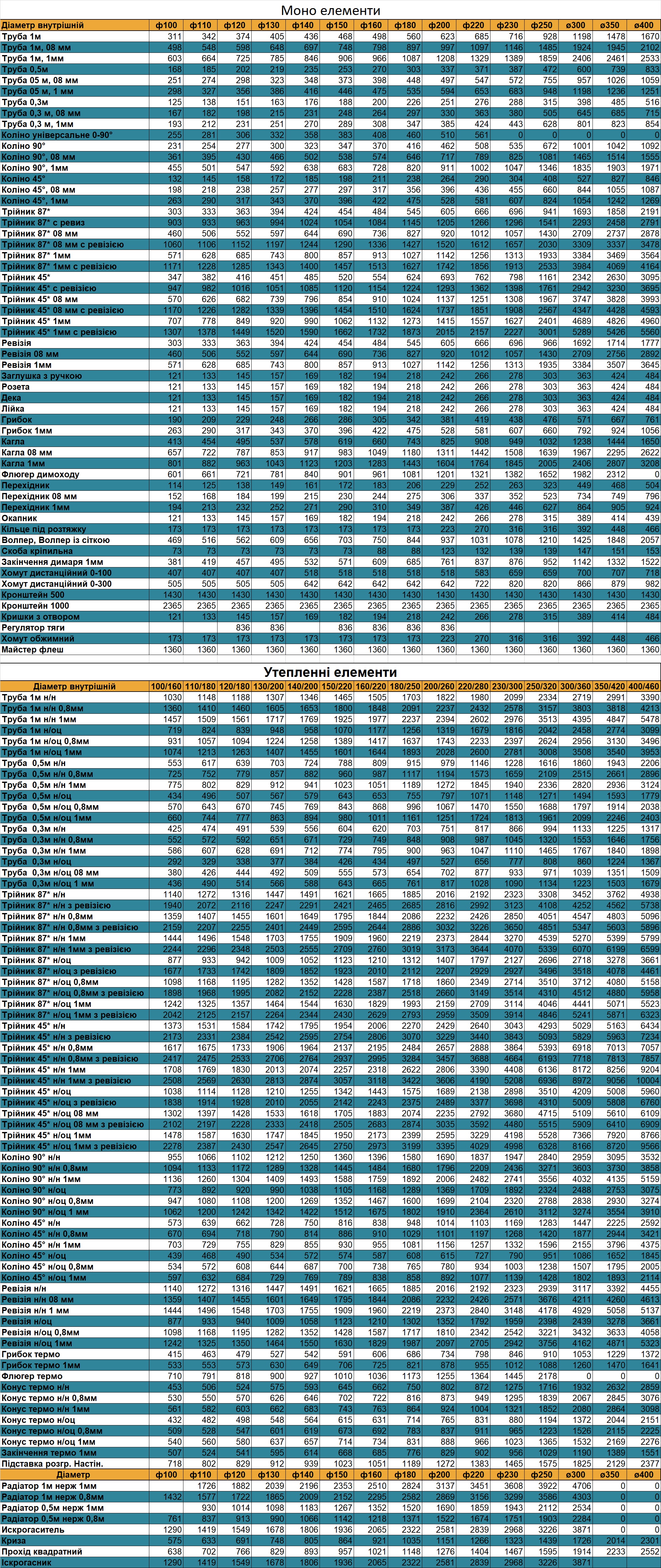661x1568 pixels.
Task: Select the "Кільце під розтяжку" row label
Action: [44, 529]
